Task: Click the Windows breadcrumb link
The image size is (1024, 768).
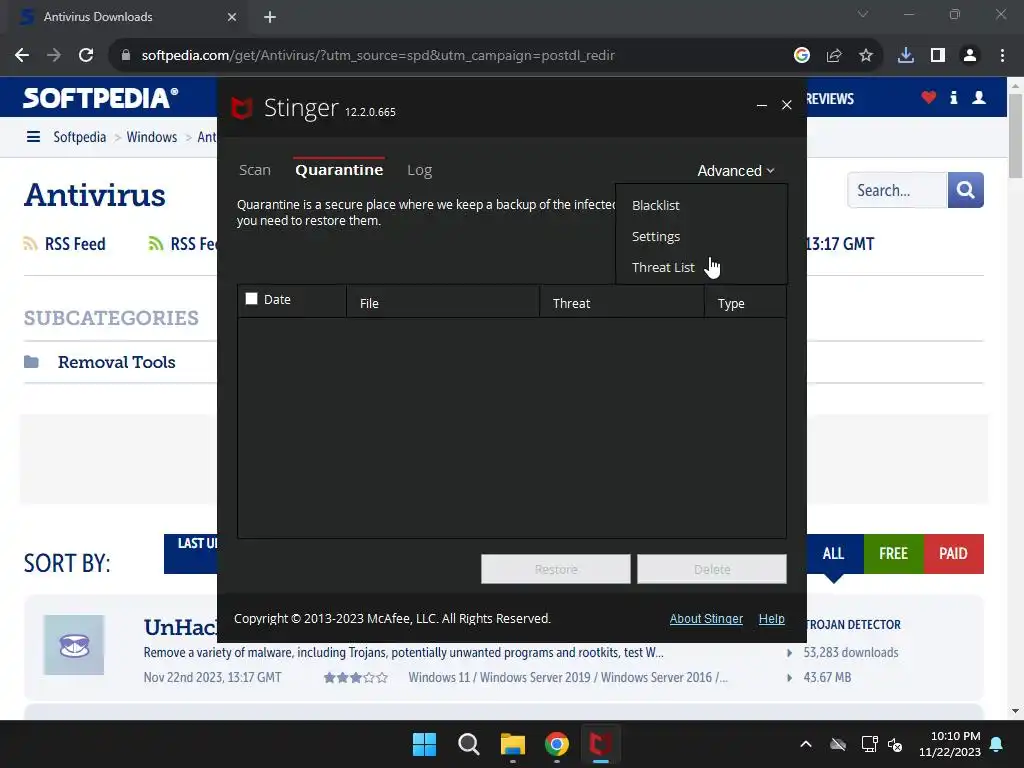Action: (152, 137)
